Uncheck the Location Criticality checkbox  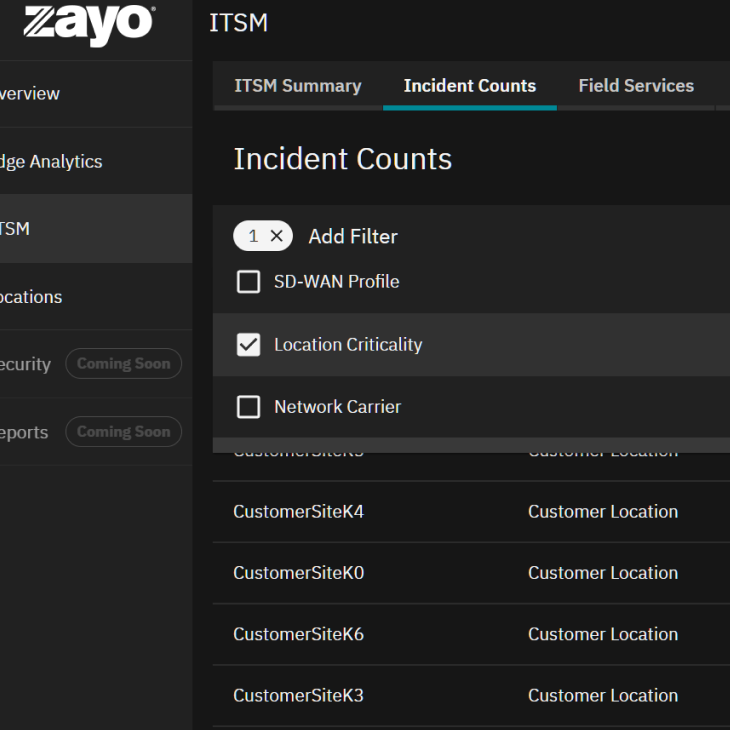249,345
